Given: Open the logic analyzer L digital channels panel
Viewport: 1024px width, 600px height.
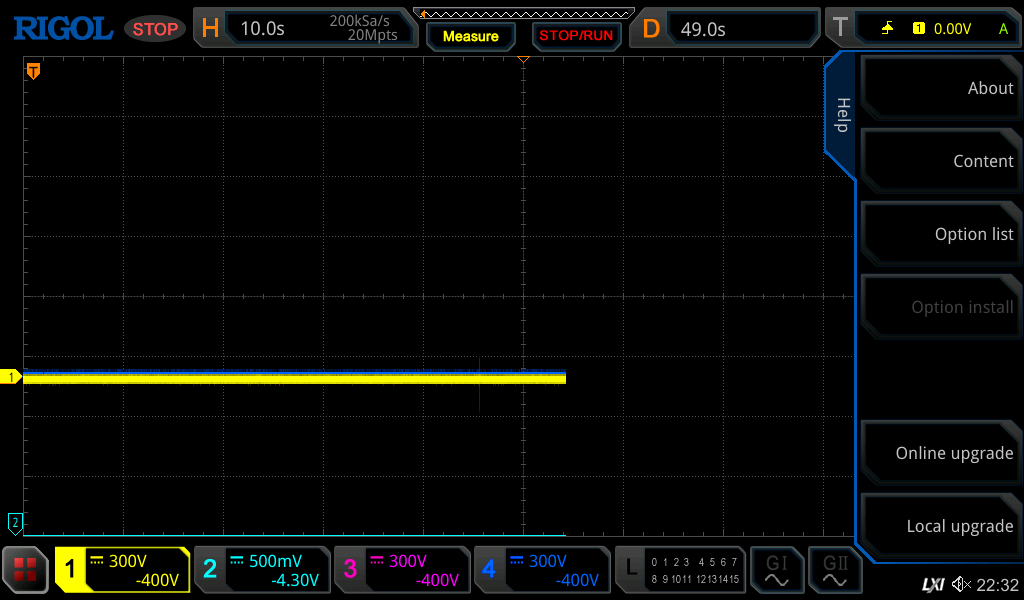Looking at the screenshot, I should (680, 570).
